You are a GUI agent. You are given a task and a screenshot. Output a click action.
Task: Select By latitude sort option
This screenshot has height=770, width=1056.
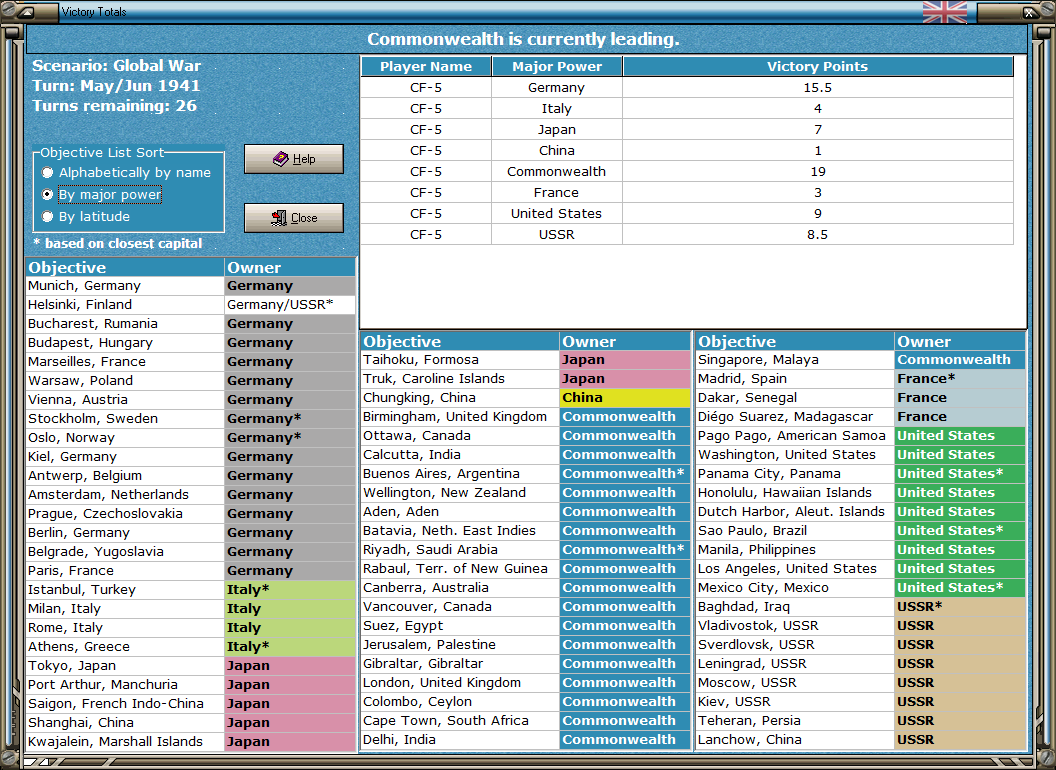coord(86,216)
